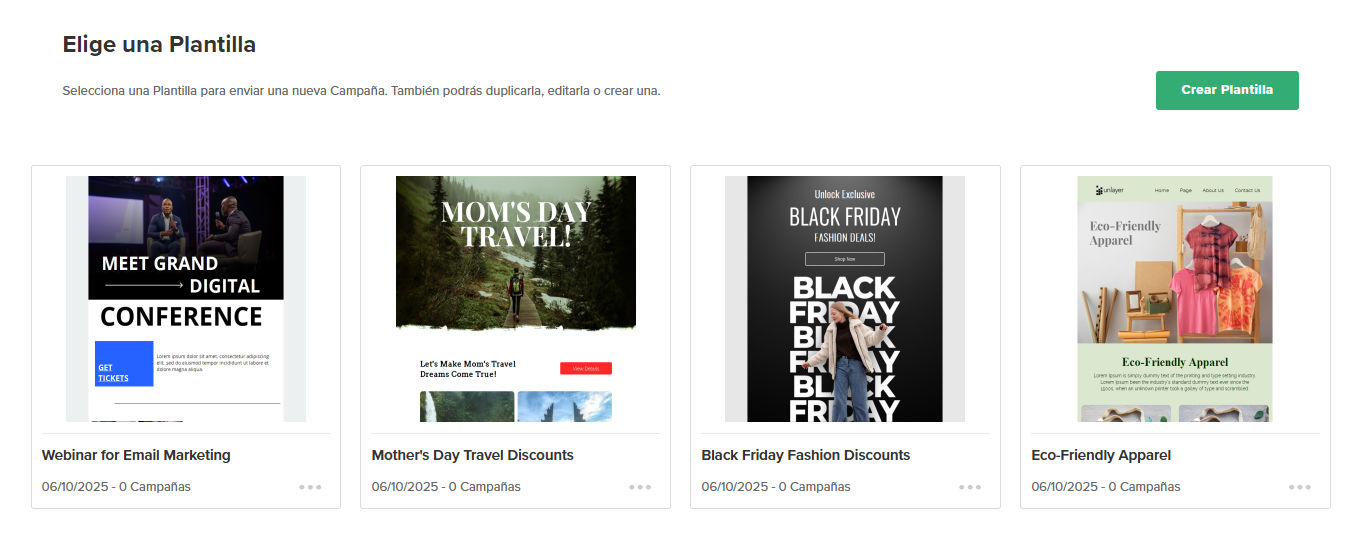This screenshot has width=1358, height=541.
Task: Select the Mom's Day Travel template preview
Action: point(516,299)
